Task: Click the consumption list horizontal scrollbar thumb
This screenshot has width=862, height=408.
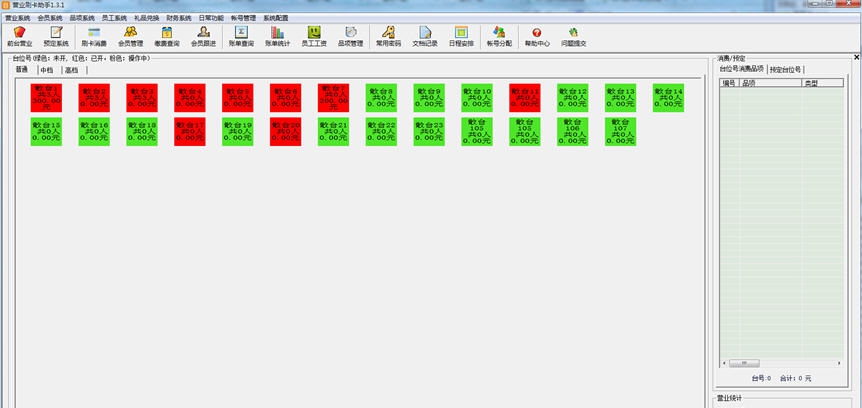Action: coord(744,363)
